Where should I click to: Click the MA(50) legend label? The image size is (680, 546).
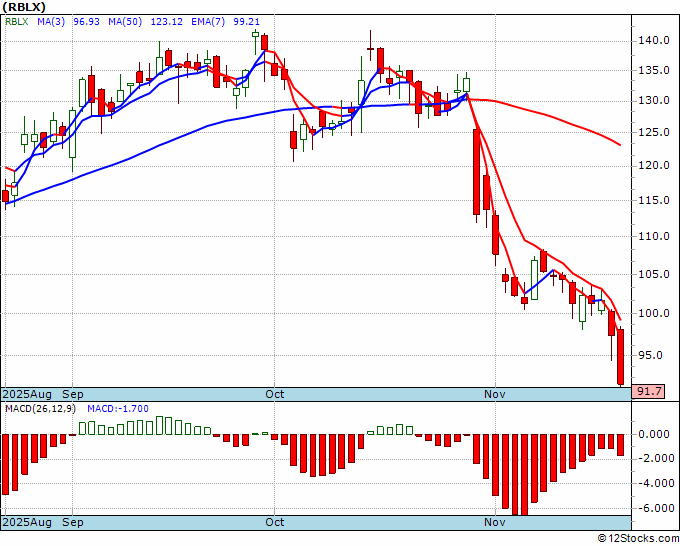[x=125, y=22]
